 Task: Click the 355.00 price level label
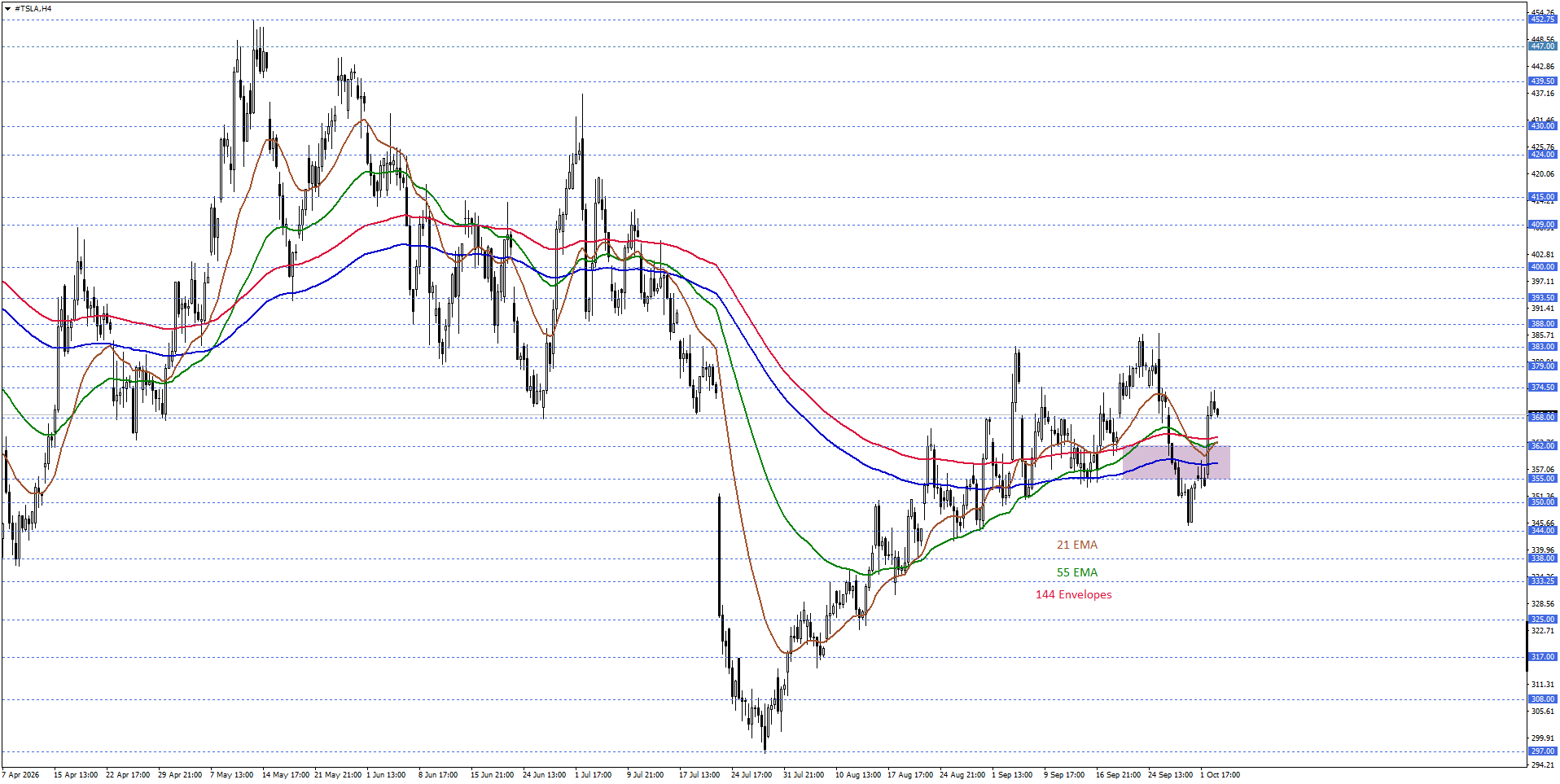(1542, 479)
